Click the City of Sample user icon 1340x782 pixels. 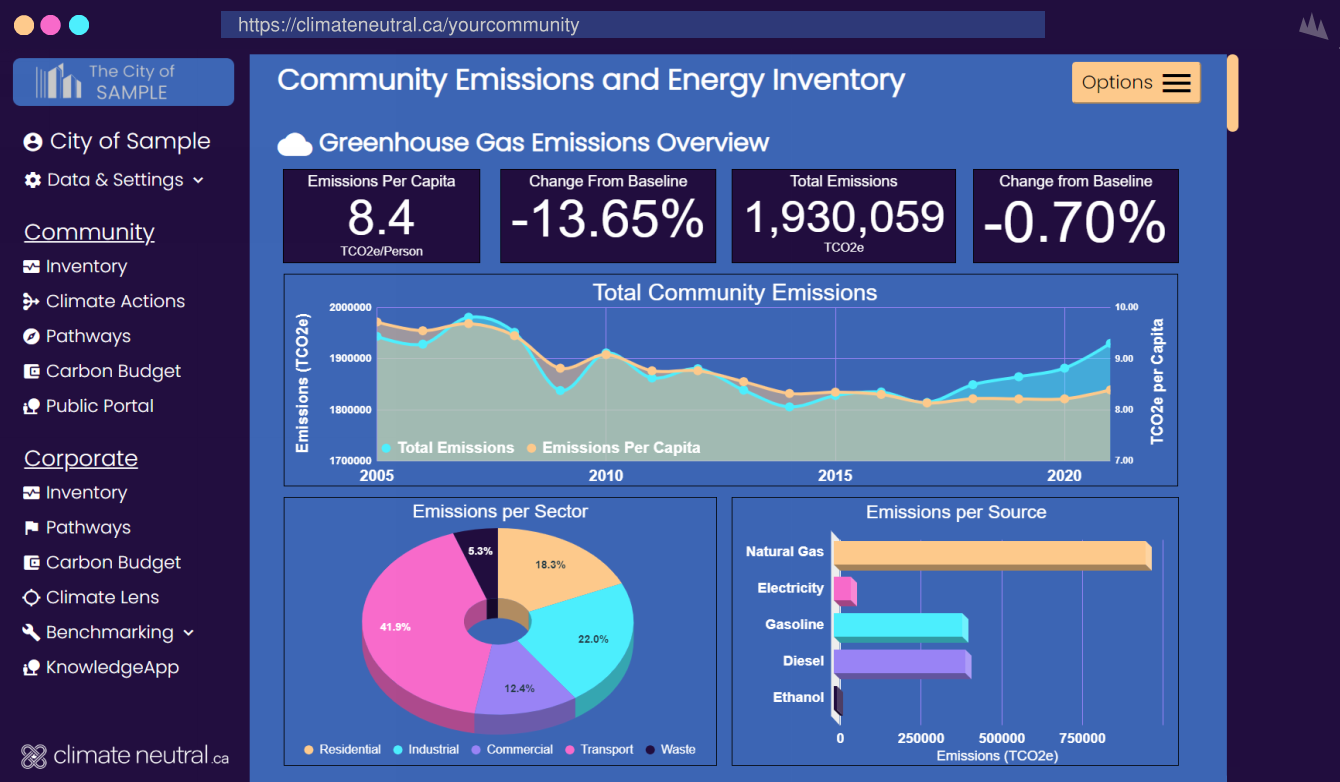pyautogui.click(x=33, y=142)
